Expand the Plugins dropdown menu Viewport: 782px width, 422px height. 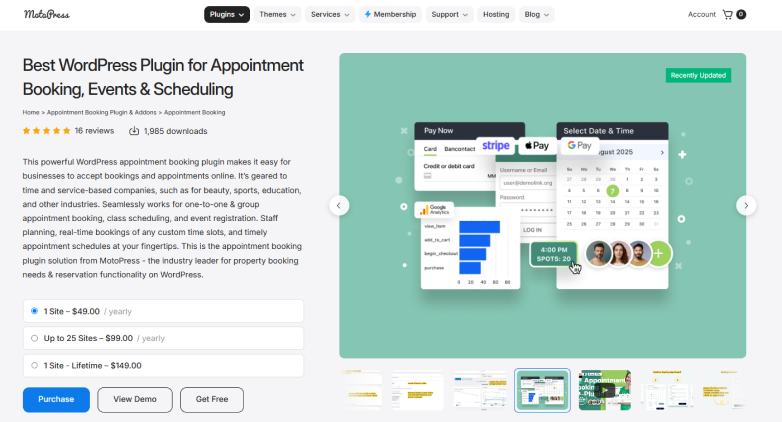click(x=227, y=14)
